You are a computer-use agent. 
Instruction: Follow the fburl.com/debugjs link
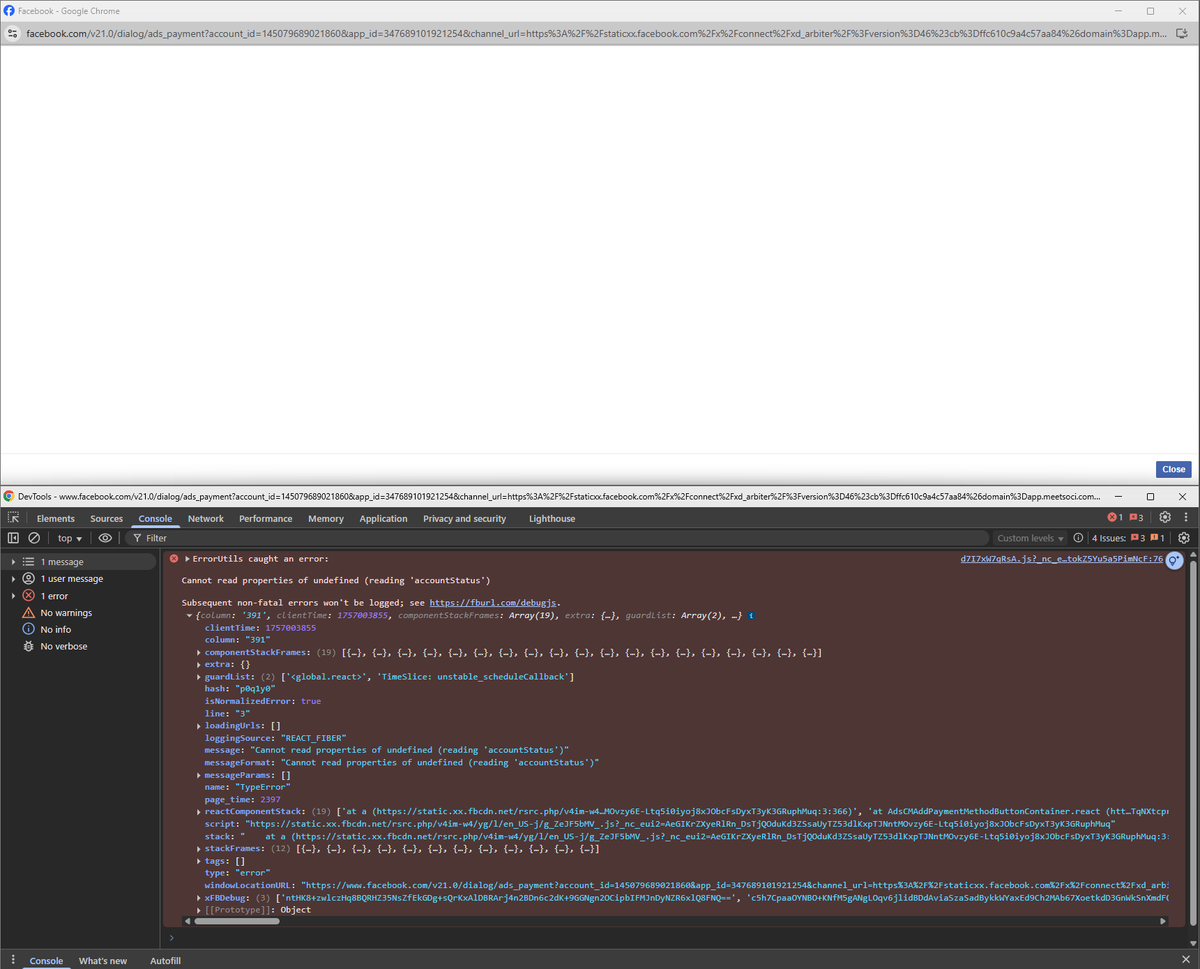point(494,603)
